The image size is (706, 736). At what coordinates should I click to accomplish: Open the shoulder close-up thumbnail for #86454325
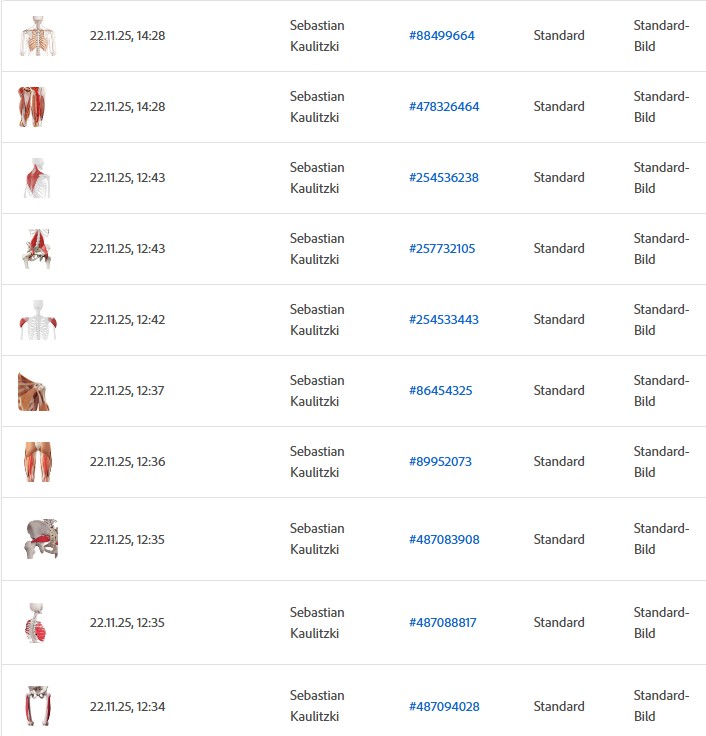(x=33, y=391)
